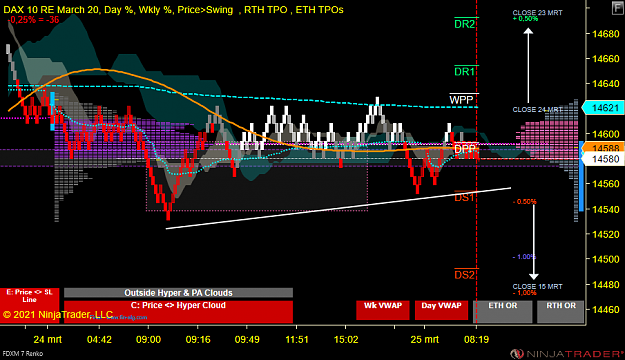Click the 15:02 time axis label
625x360 pixels.
pos(346,340)
